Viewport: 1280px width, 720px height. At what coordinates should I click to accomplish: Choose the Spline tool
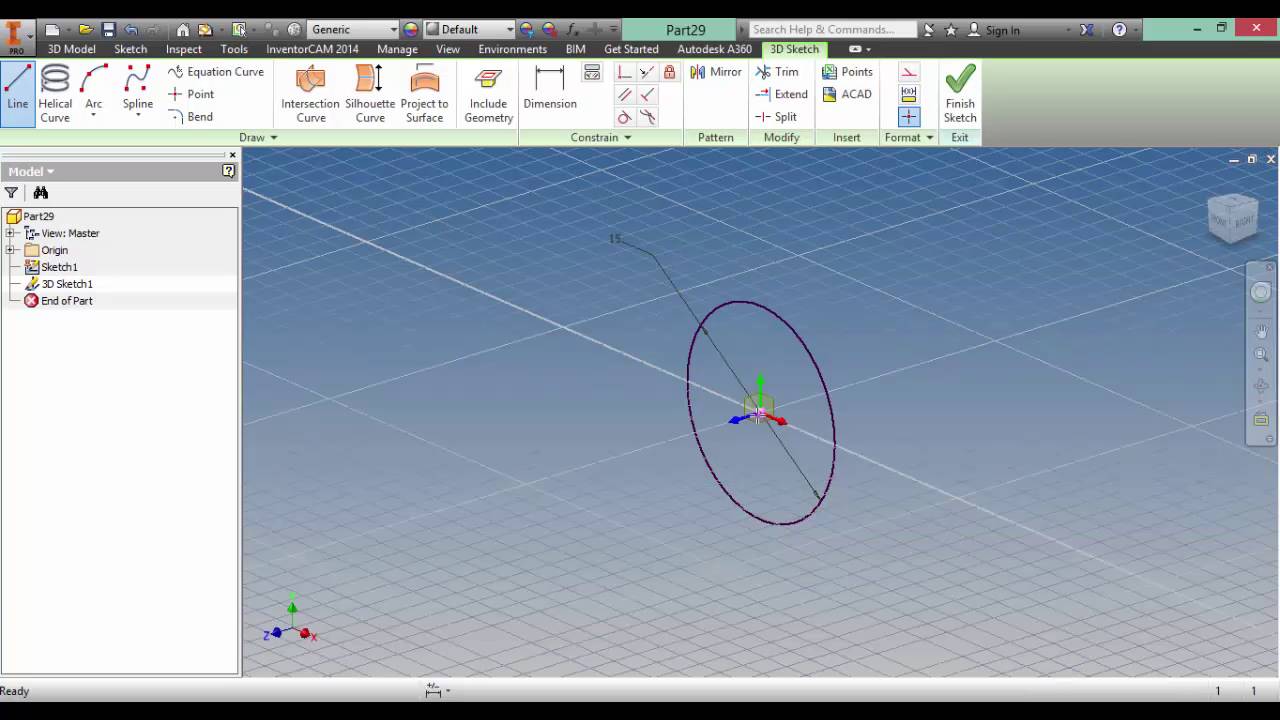click(138, 87)
